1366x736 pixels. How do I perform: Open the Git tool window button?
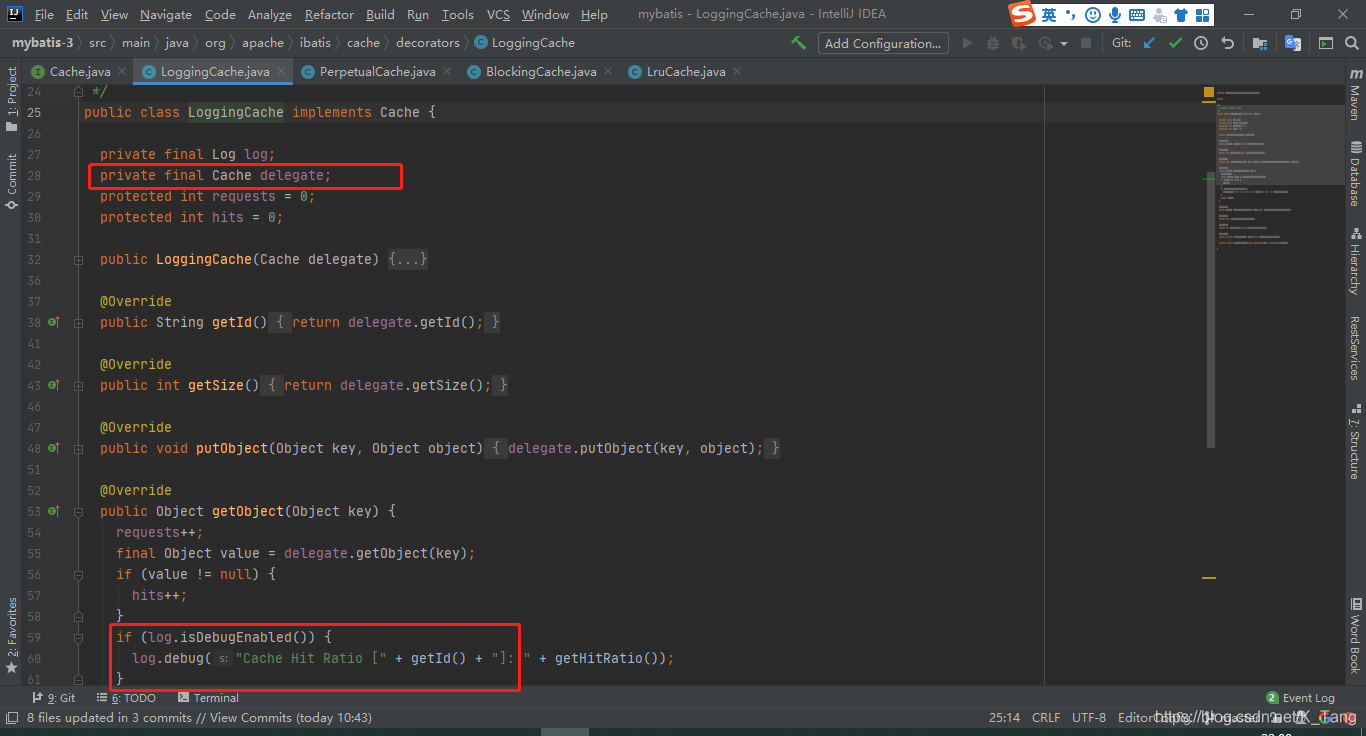54,697
